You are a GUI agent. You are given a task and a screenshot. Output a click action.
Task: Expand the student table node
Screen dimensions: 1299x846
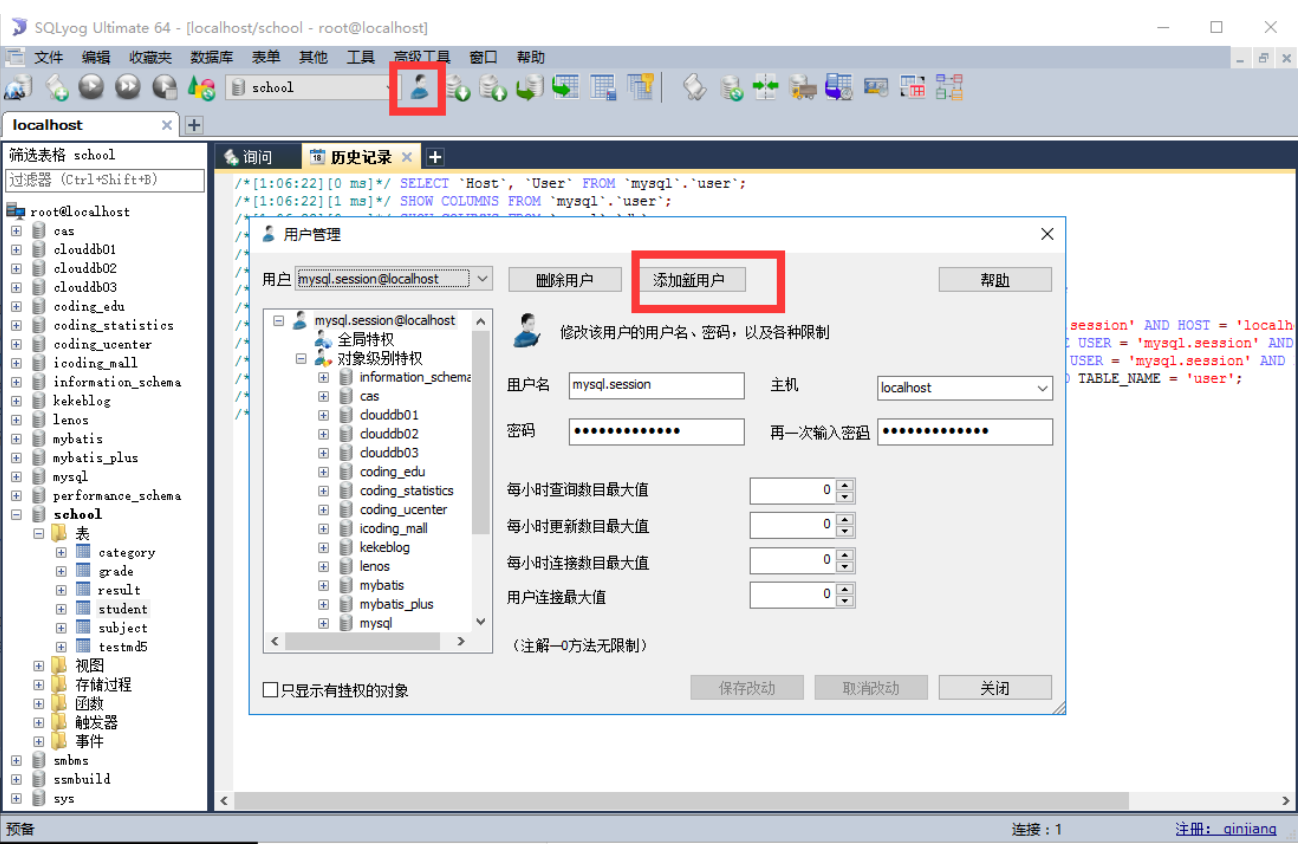[x=61, y=609]
